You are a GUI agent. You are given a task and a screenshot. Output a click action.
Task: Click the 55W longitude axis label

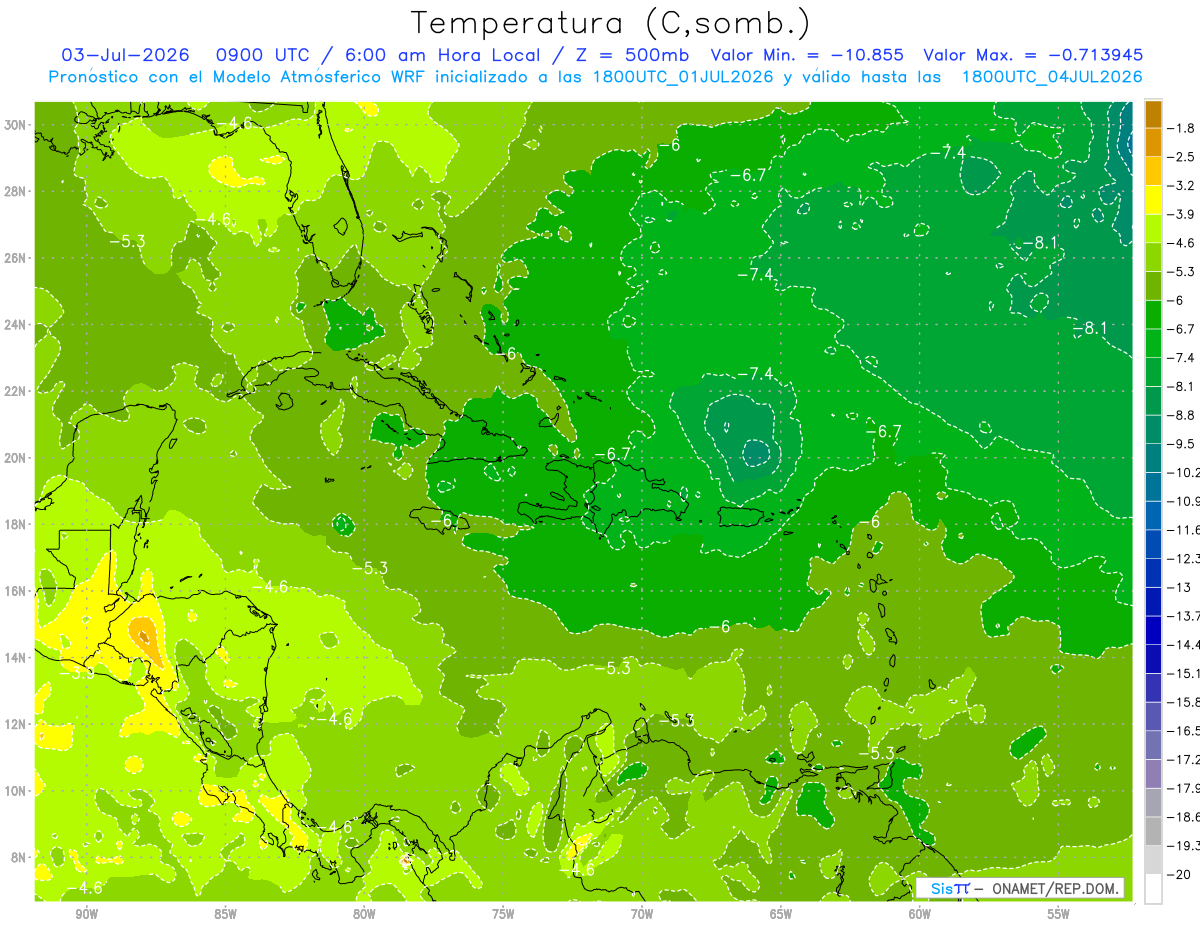[1059, 915]
